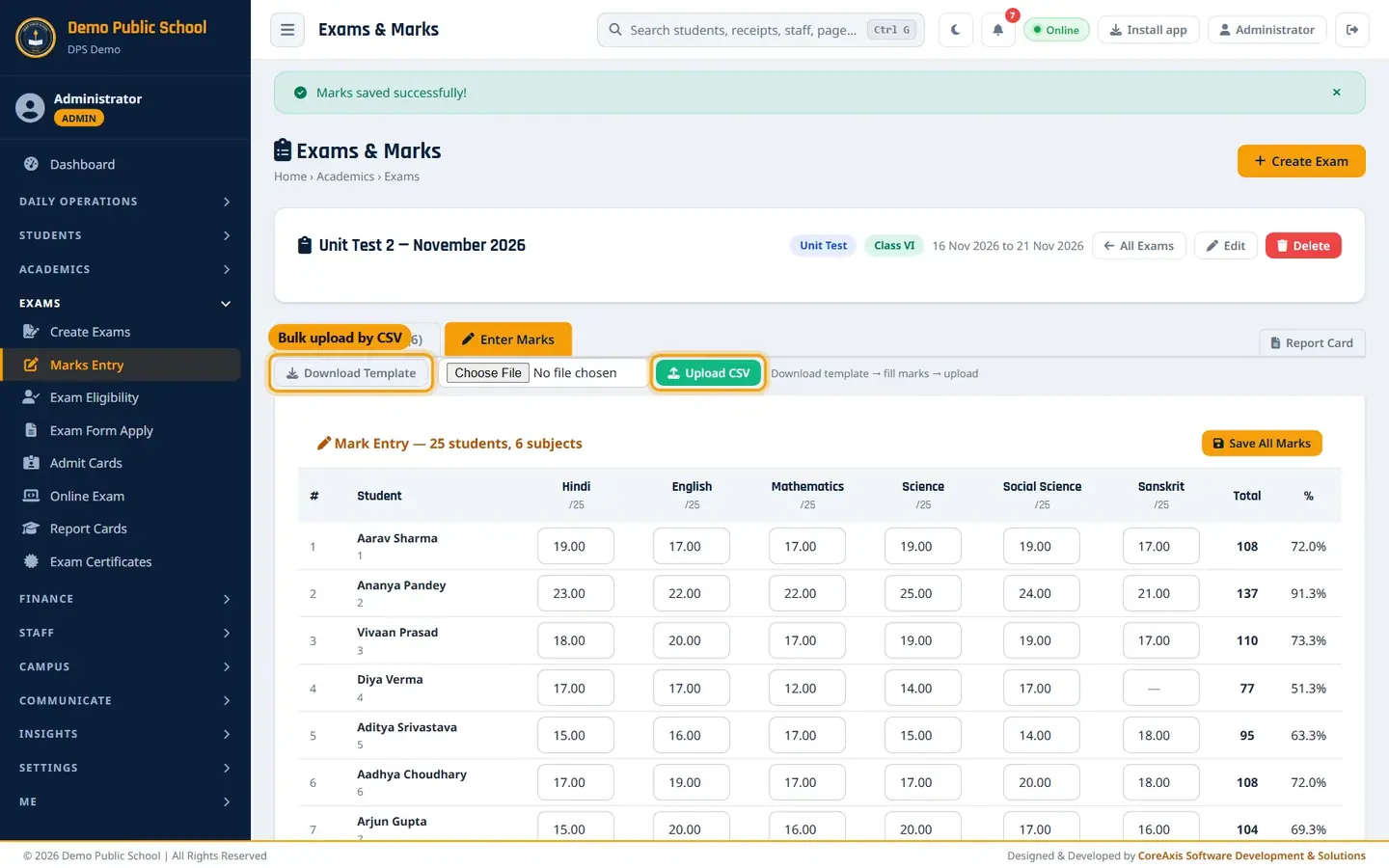The width and height of the screenshot is (1389, 868).
Task: Delete the Unit Test 2 exam
Action: click(1303, 246)
